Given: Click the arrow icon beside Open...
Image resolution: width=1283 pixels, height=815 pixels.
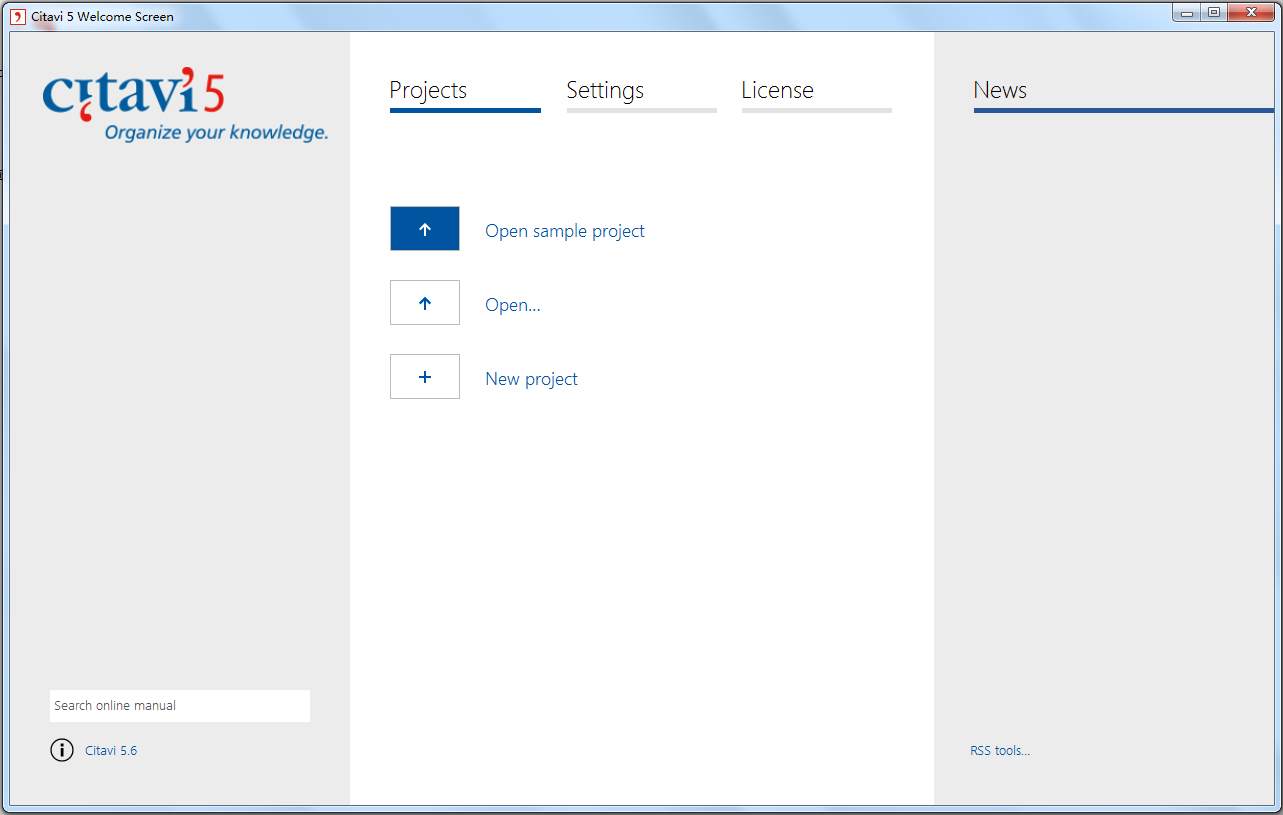Looking at the screenshot, I should 425,303.
